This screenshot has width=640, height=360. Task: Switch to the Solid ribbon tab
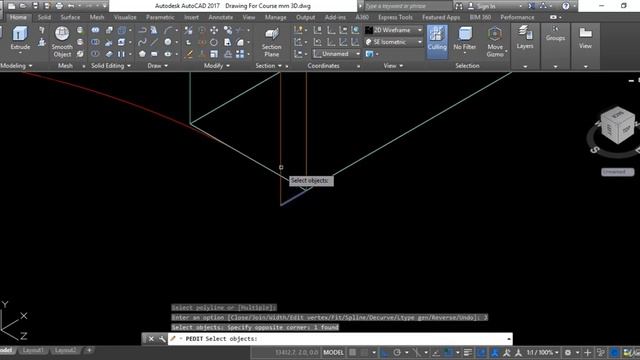click(44, 18)
